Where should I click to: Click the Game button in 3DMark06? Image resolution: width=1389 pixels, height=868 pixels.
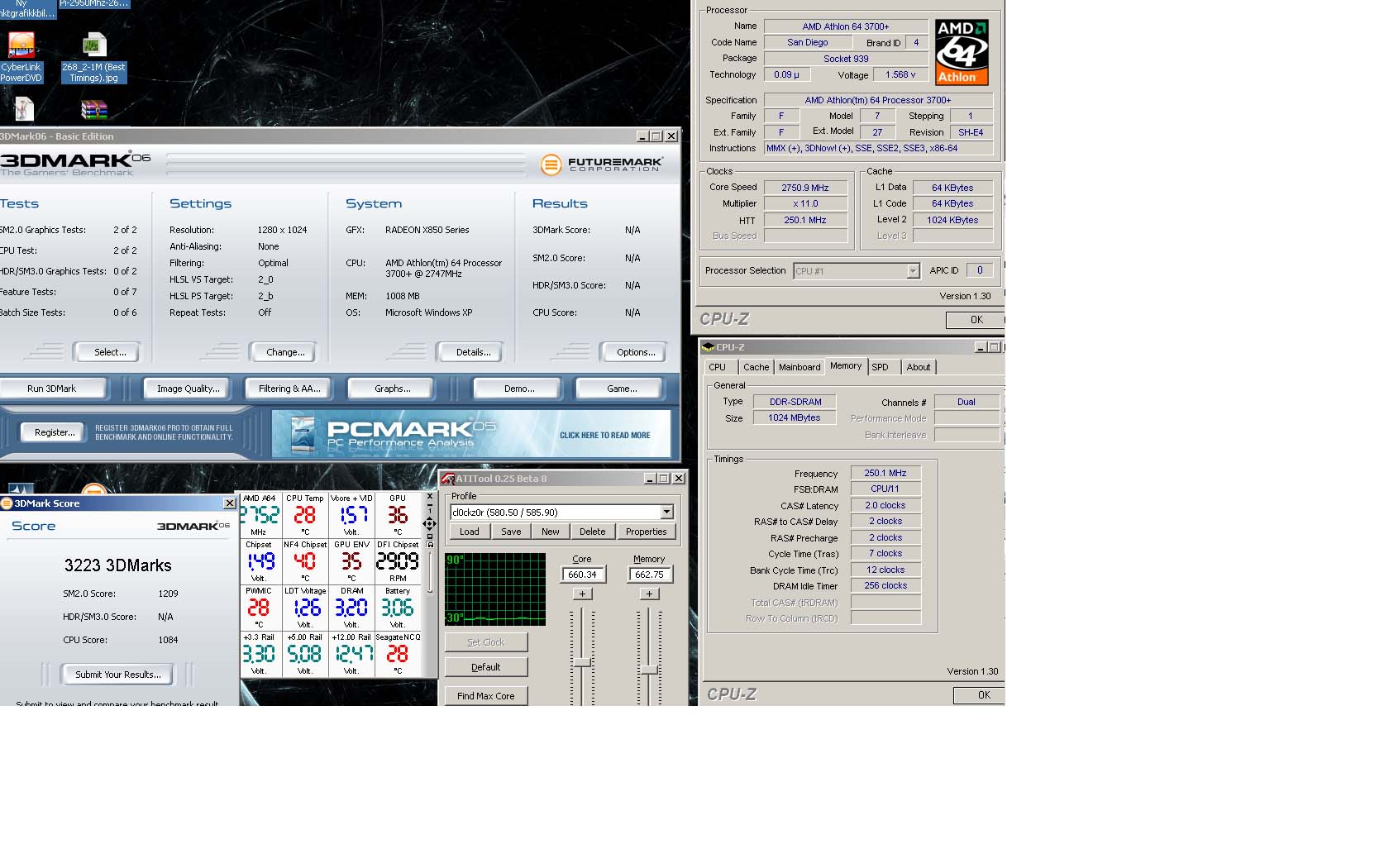pos(622,389)
